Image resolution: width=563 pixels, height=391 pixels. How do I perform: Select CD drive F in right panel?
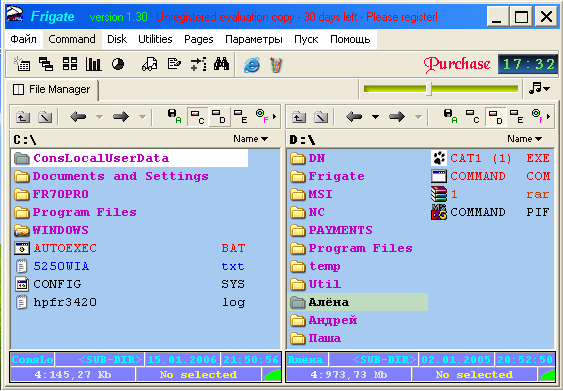pyautogui.click(x=538, y=116)
